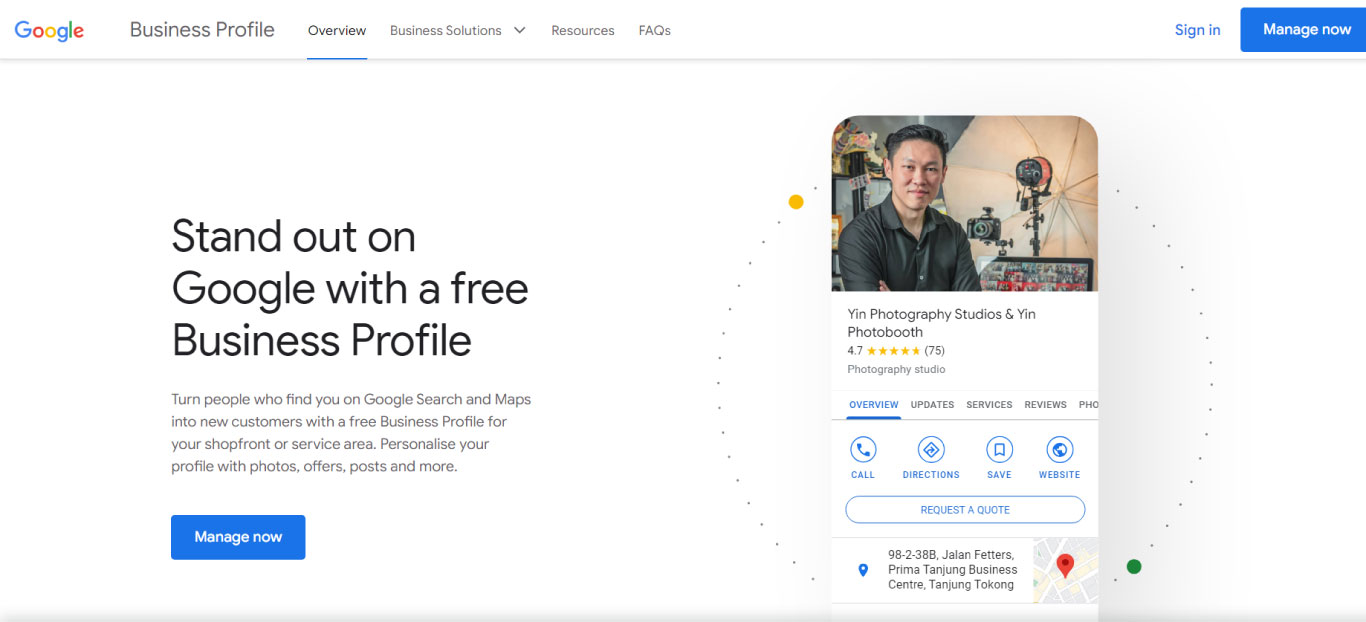The height and width of the screenshot is (622, 1366).
Task: Open the FAQs navigation item
Action: point(655,31)
